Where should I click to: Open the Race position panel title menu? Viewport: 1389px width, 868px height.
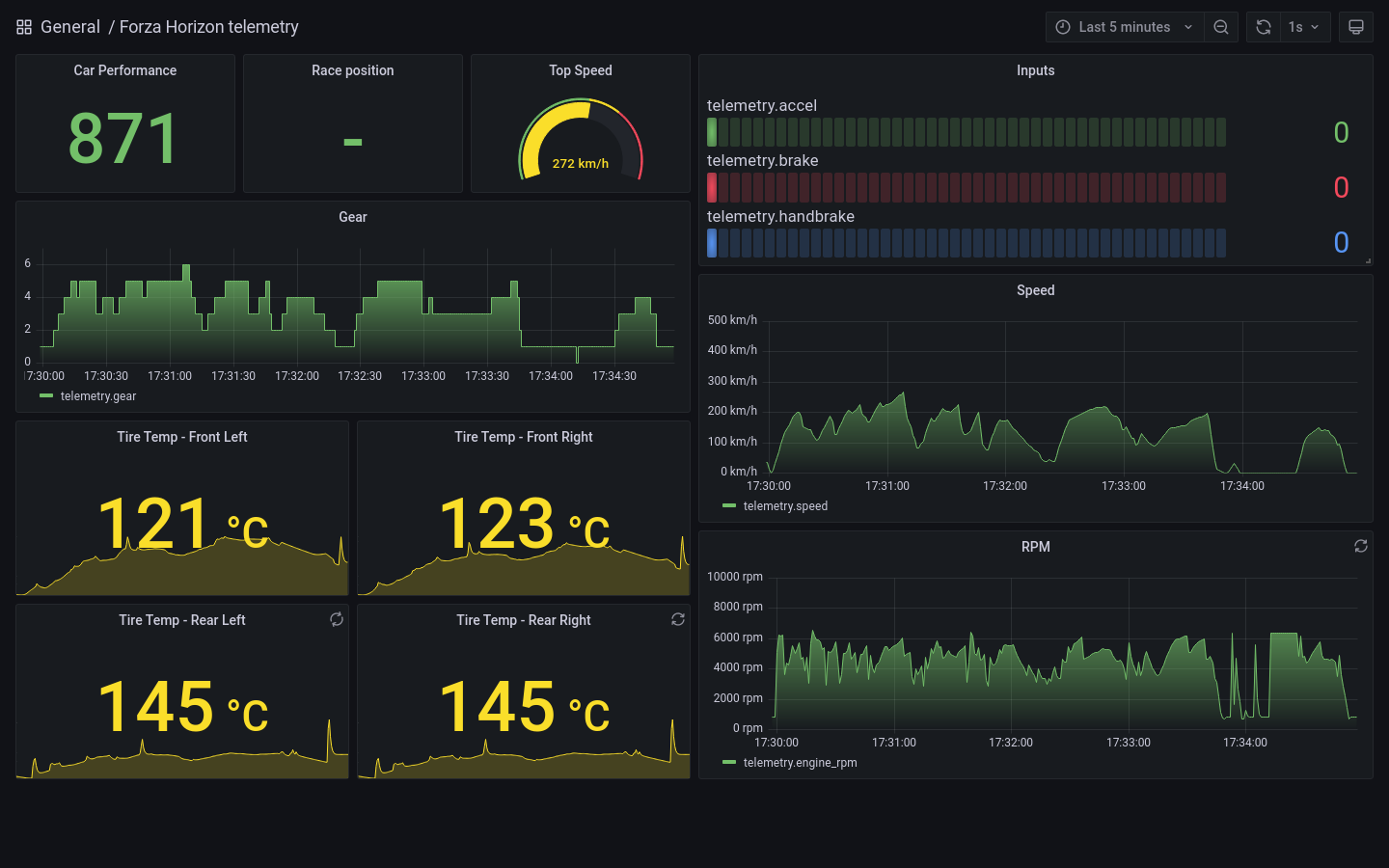tap(353, 70)
